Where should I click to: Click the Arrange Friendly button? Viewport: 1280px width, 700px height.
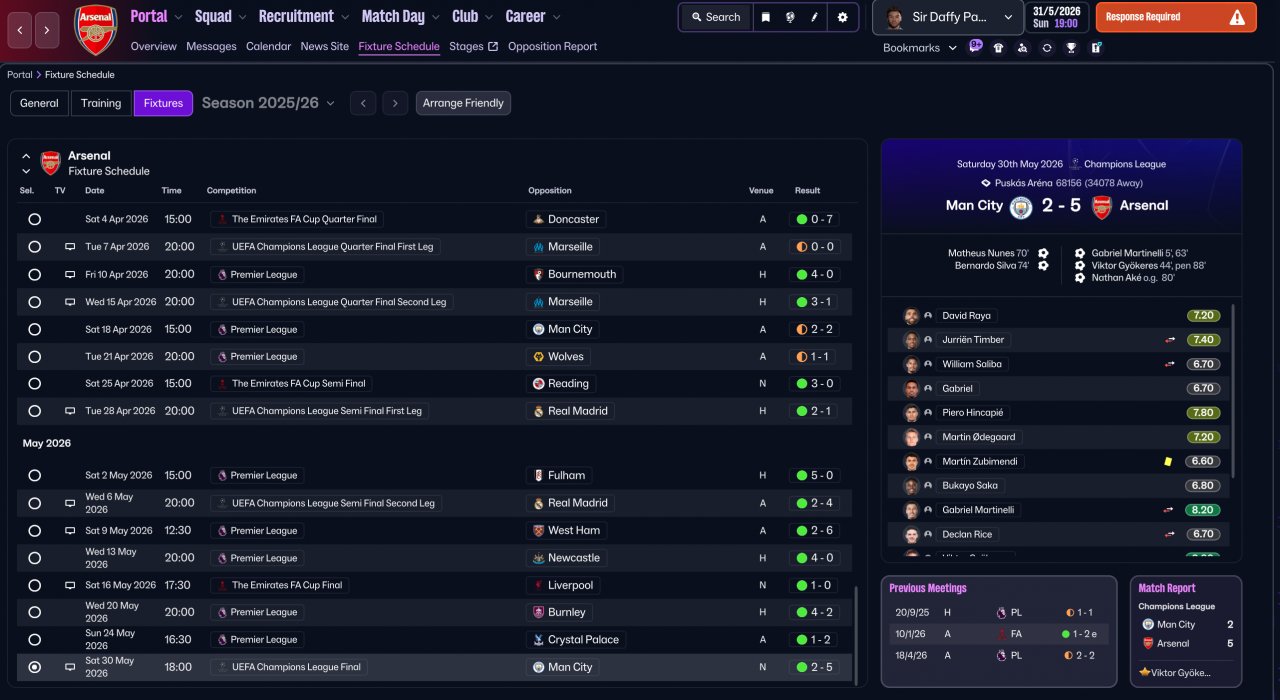[463, 103]
